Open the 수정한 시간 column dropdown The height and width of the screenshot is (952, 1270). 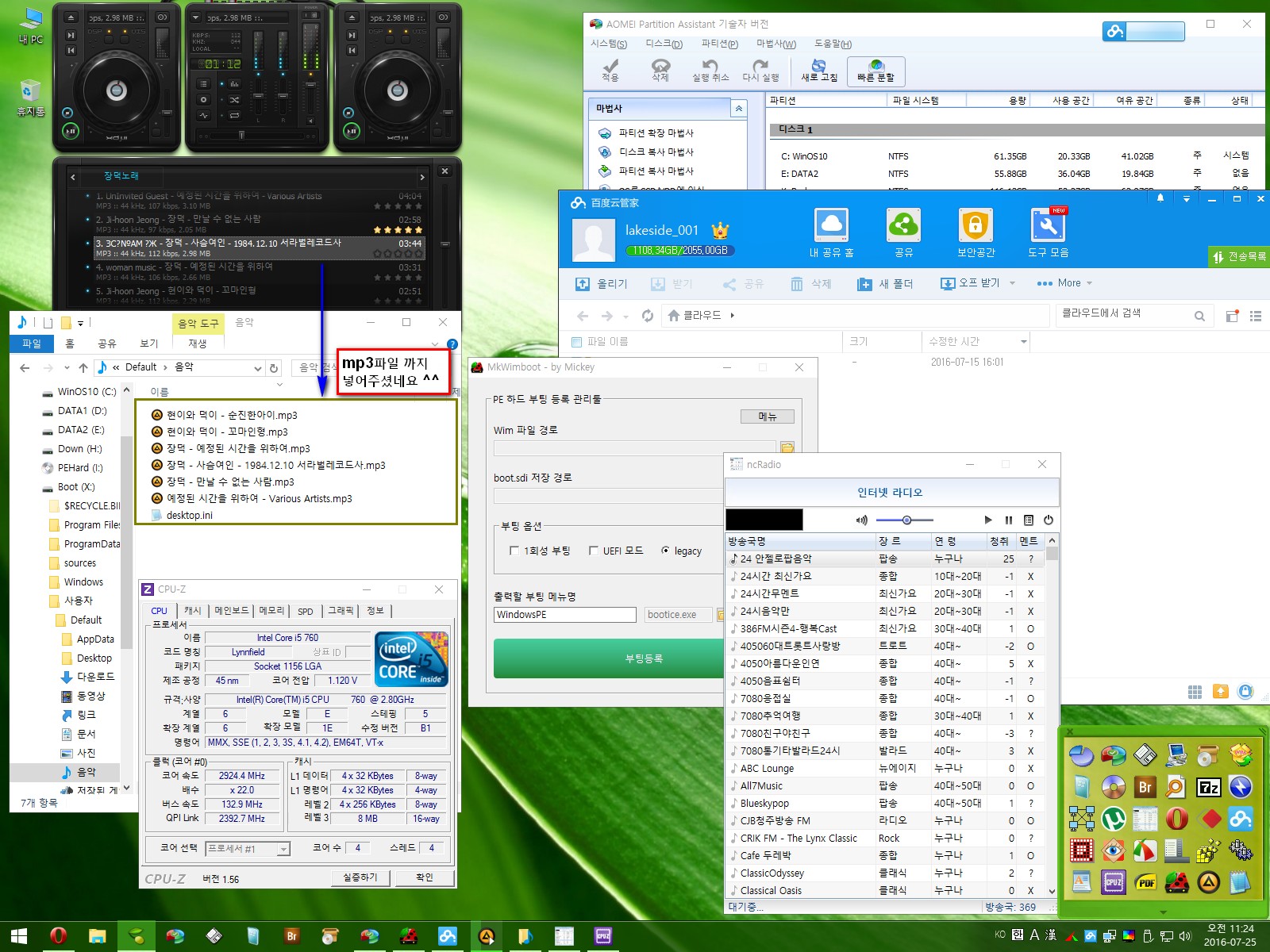coord(1024,342)
